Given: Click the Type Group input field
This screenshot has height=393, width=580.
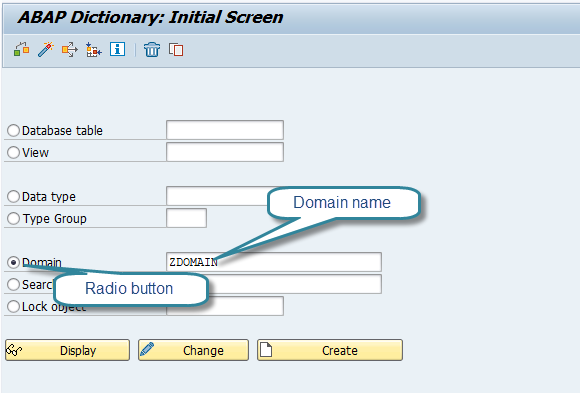Looking at the screenshot, I should click(186, 218).
